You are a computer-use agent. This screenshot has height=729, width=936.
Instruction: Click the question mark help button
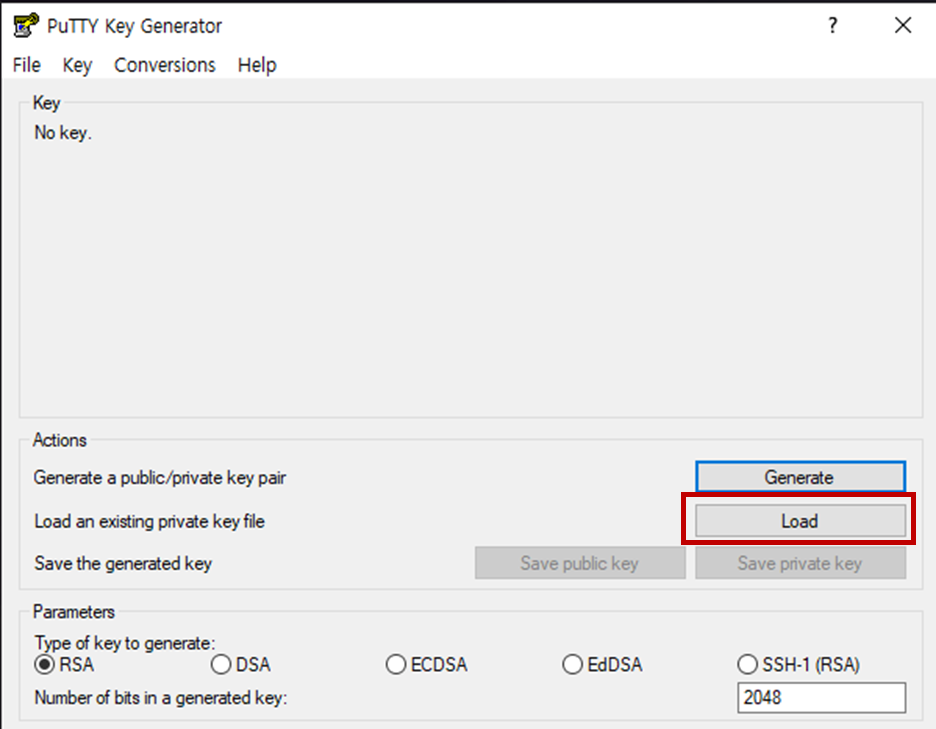833,26
